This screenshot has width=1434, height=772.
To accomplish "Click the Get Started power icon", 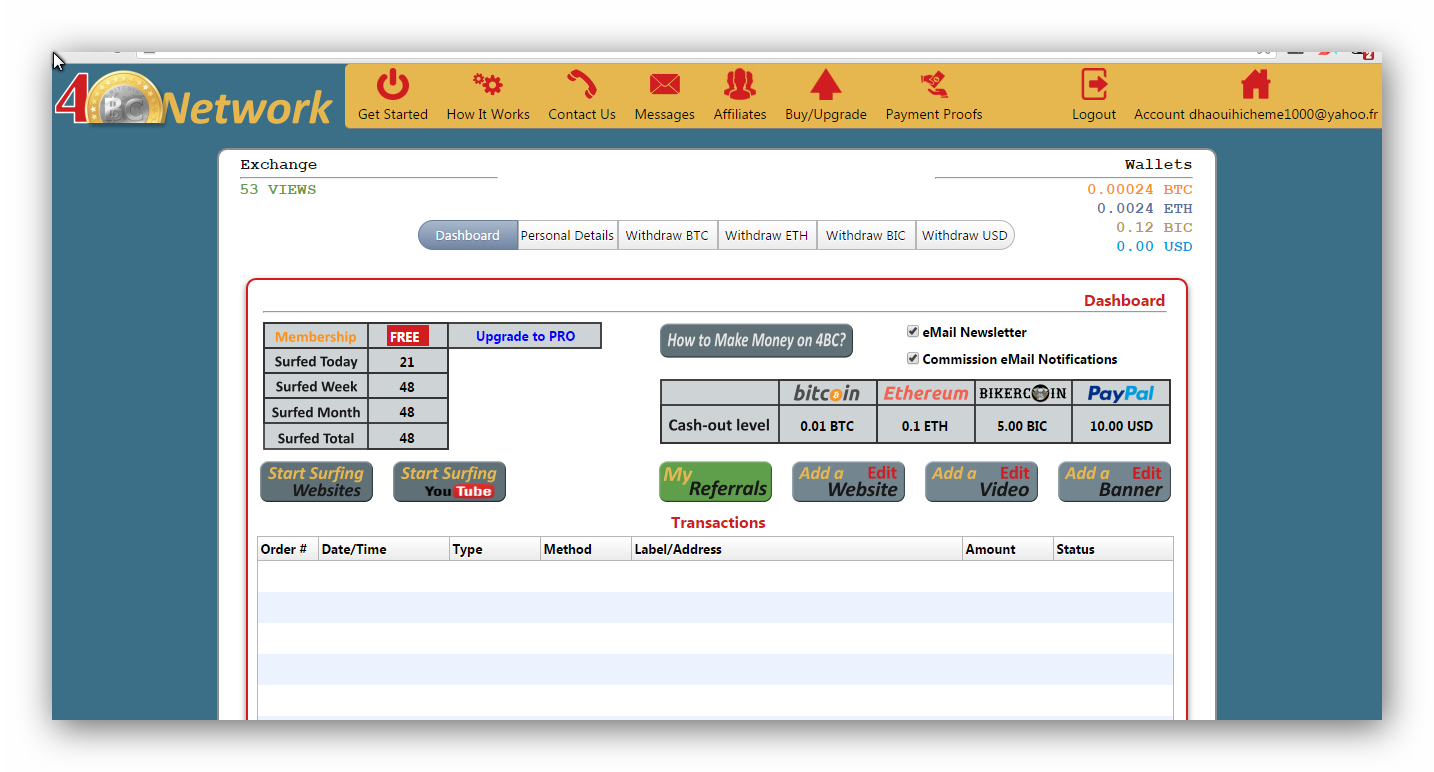I will [x=393, y=84].
